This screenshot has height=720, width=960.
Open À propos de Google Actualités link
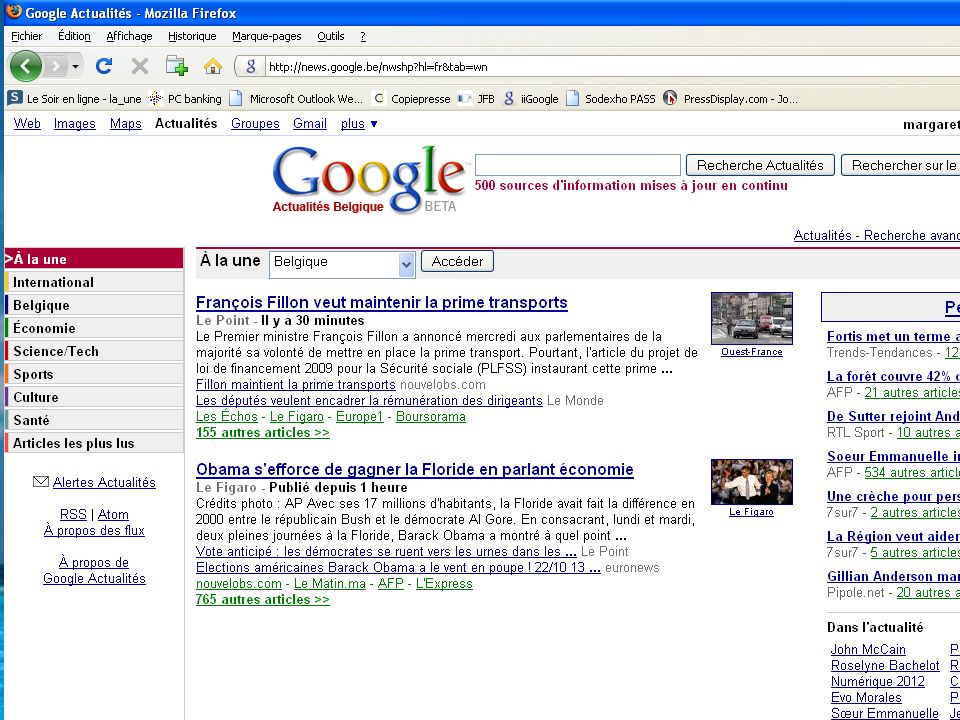[x=94, y=570]
